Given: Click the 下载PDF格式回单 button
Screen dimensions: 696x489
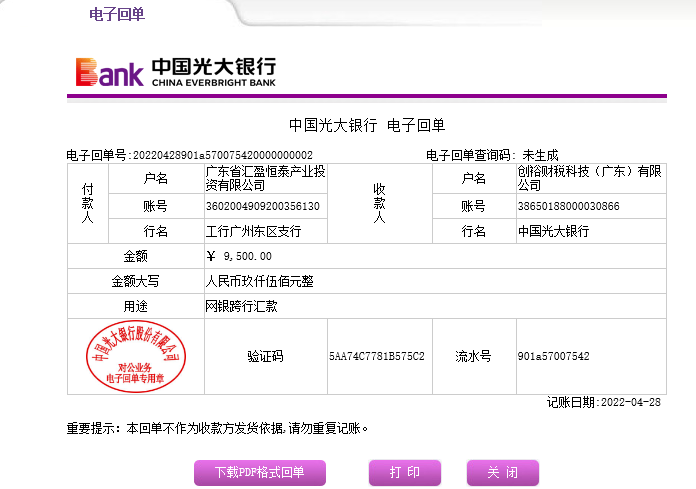Looking at the screenshot, I should pos(260,472).
